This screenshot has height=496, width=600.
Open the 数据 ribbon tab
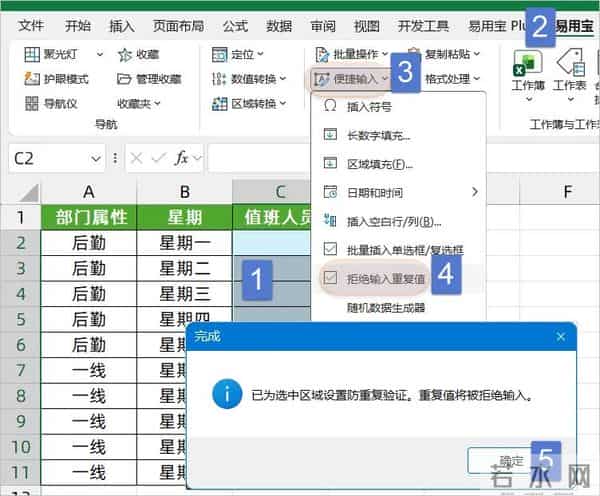point(279,26)
